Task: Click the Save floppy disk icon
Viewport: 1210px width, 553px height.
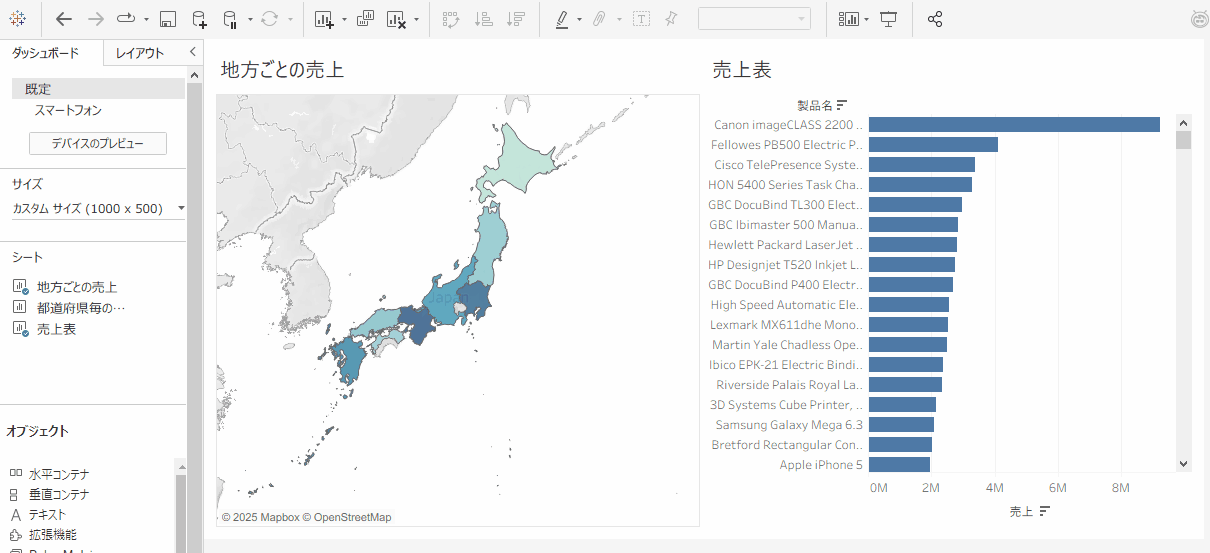Action: pos(168,19)
